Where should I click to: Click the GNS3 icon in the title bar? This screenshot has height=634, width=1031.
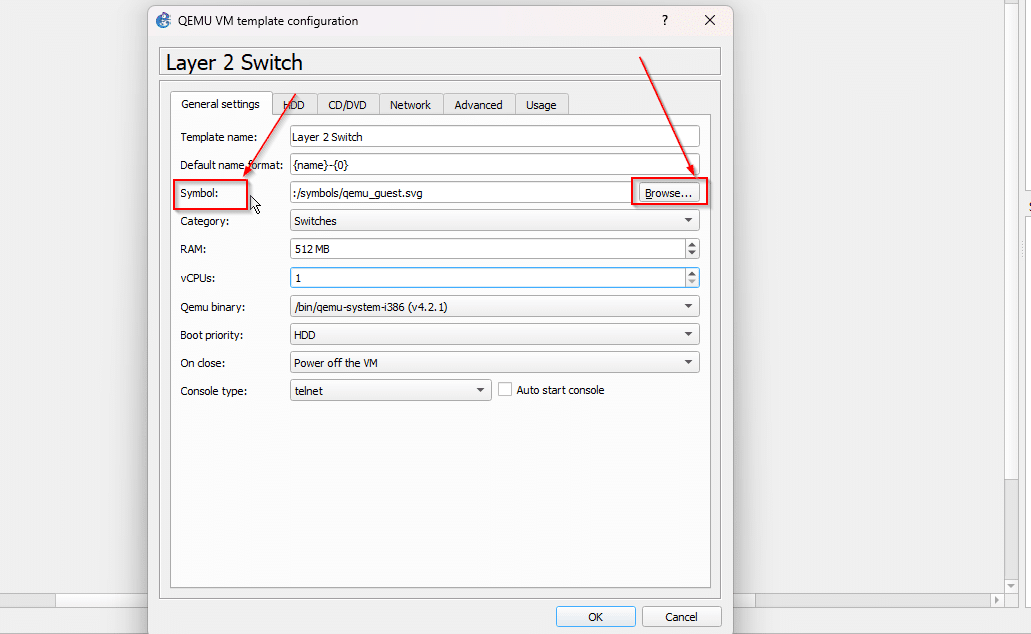162,20
